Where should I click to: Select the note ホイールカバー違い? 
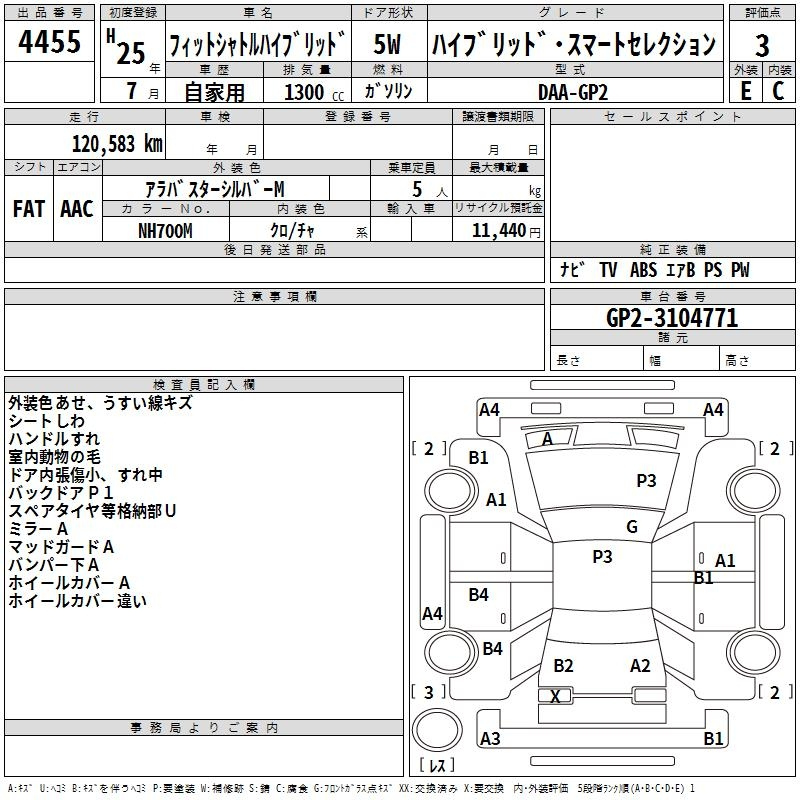coord(78,601)
